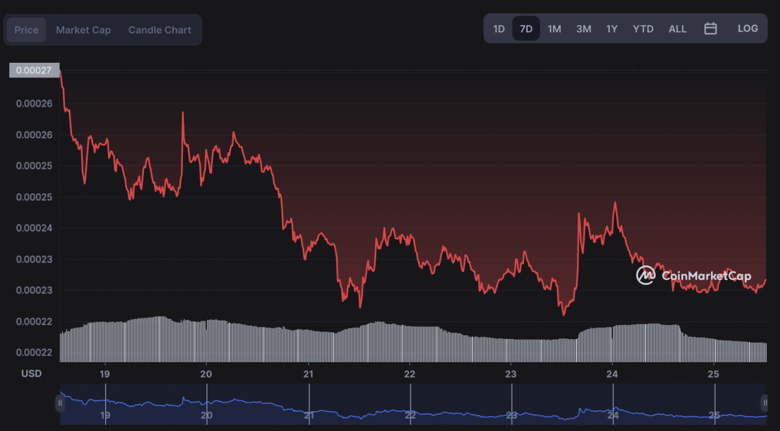Click the 0.00027 price label on the y-axis

pyautogui.click(x=34, y=70)
